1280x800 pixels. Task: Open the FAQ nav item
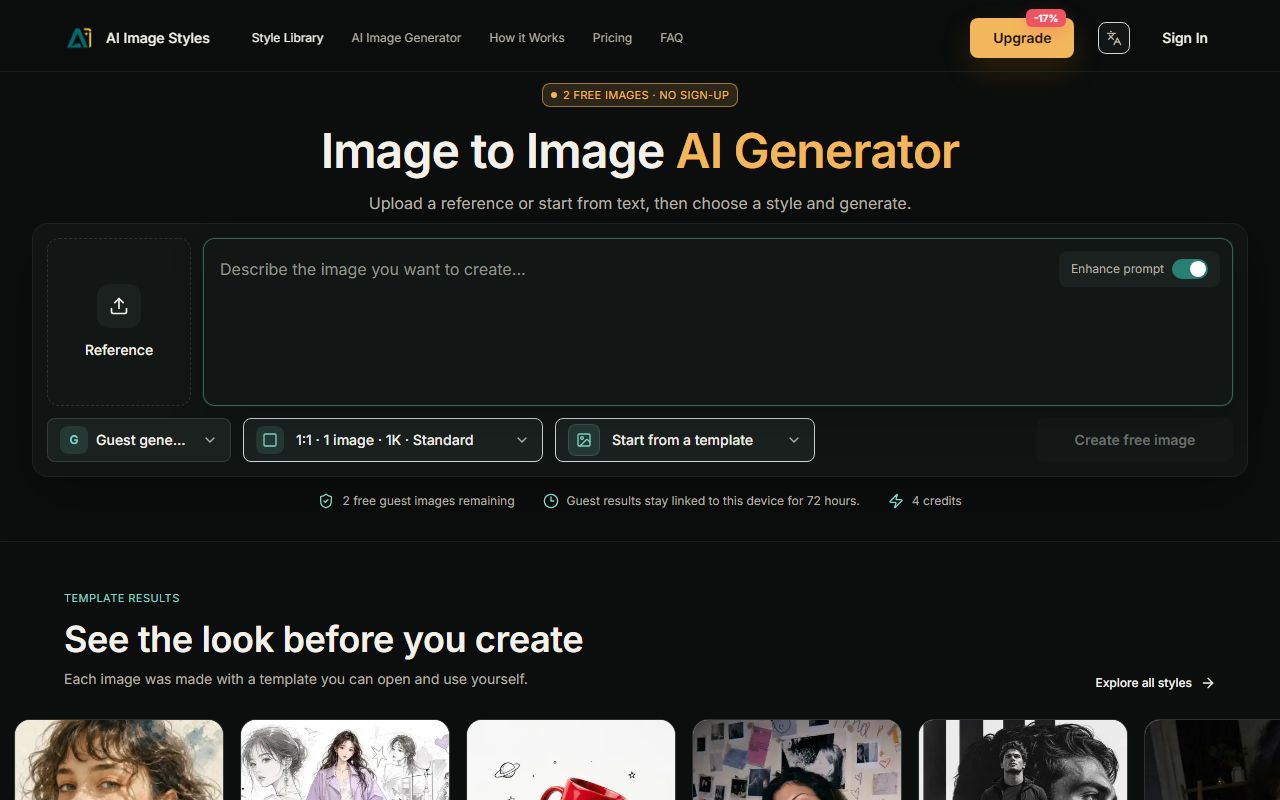pyautogui.click(x=672, y=38)
